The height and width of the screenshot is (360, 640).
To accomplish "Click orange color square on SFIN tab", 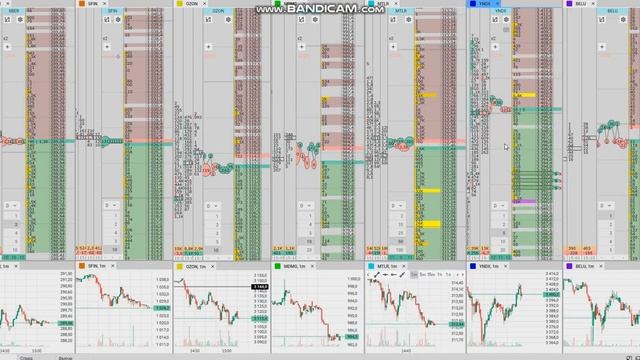I will point(82,3).
